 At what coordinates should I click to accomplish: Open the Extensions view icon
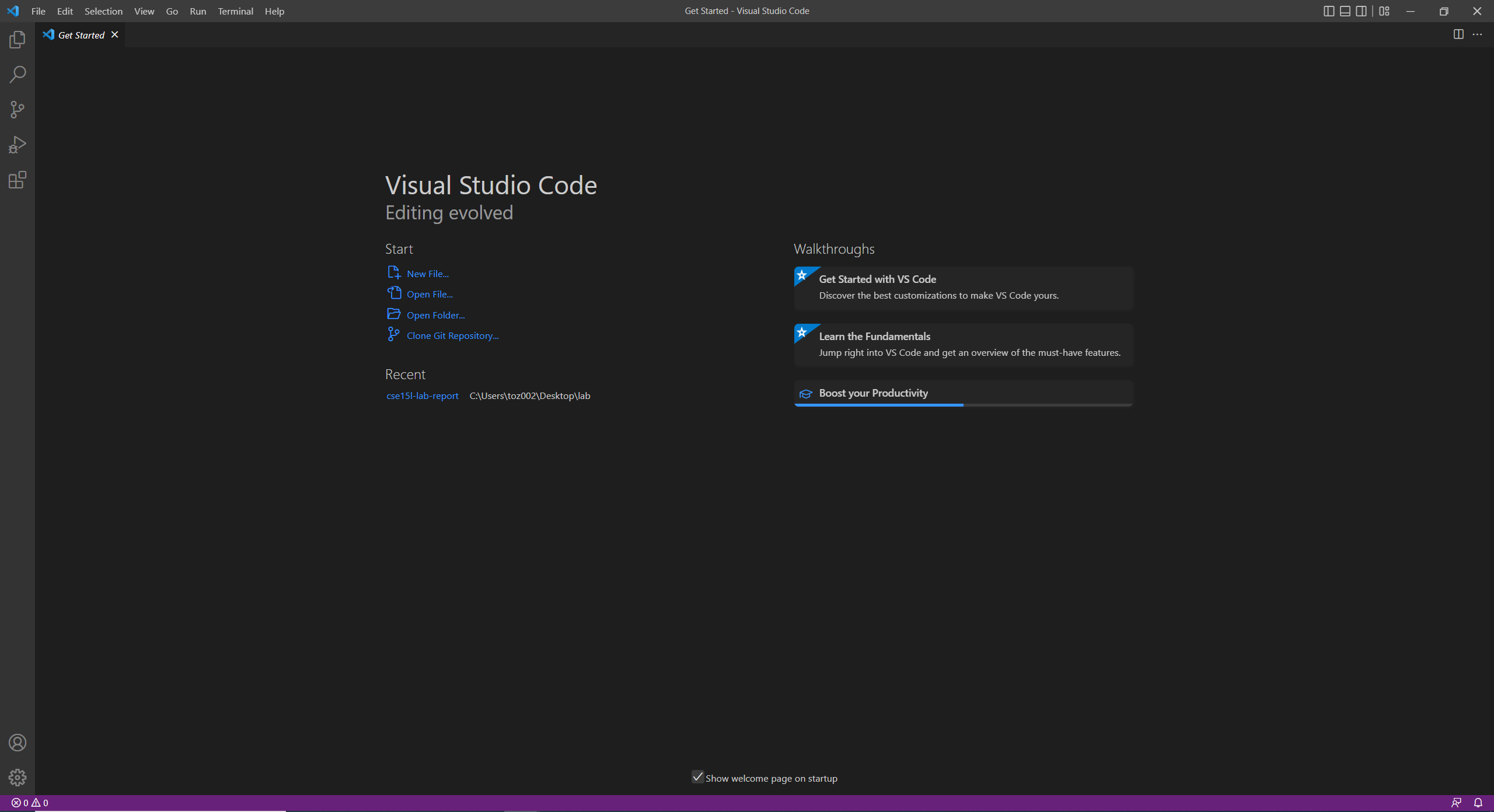click(x=18, y=180)
